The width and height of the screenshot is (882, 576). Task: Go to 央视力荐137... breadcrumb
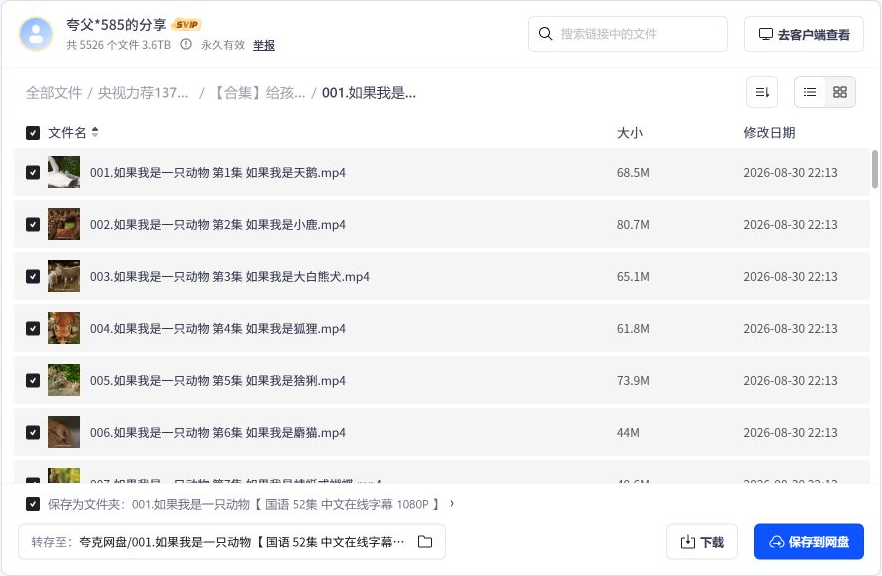(x=143, y=93)
